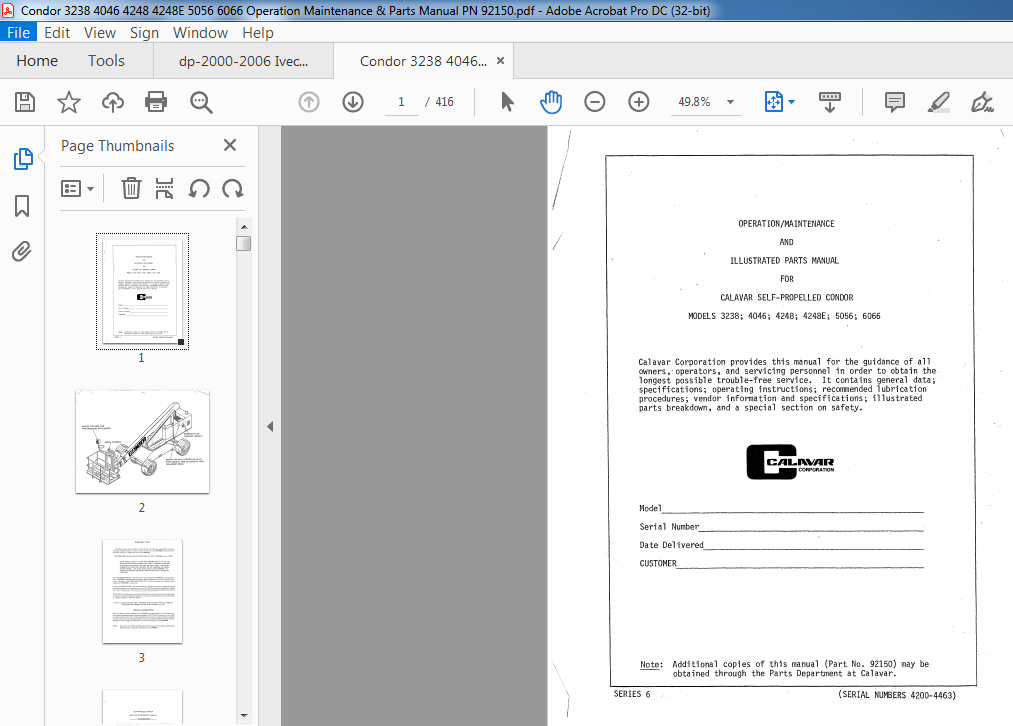The image size is (1013, 726).
Task: Click the Page Thumbnails panel title
Action: (x=118, y=146)
